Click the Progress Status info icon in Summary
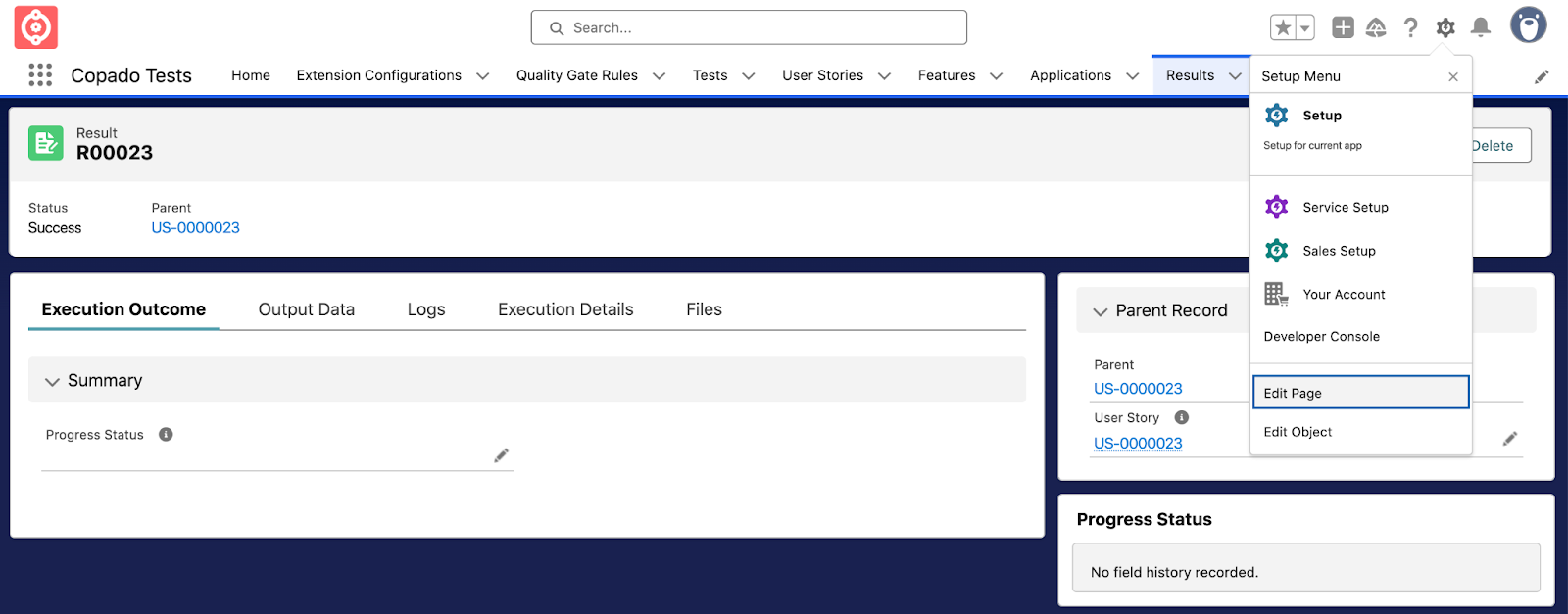The height and width of the screenshot is (614, 1568). pyautogui.click(x=166, y=435)
